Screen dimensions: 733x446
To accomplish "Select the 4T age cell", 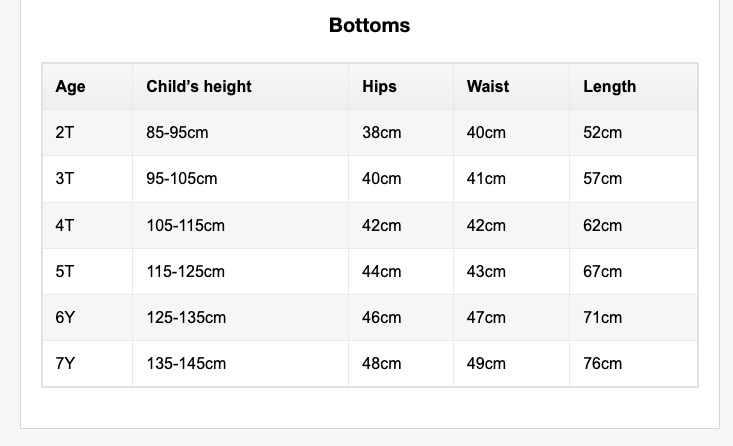I will pos(64,225).
